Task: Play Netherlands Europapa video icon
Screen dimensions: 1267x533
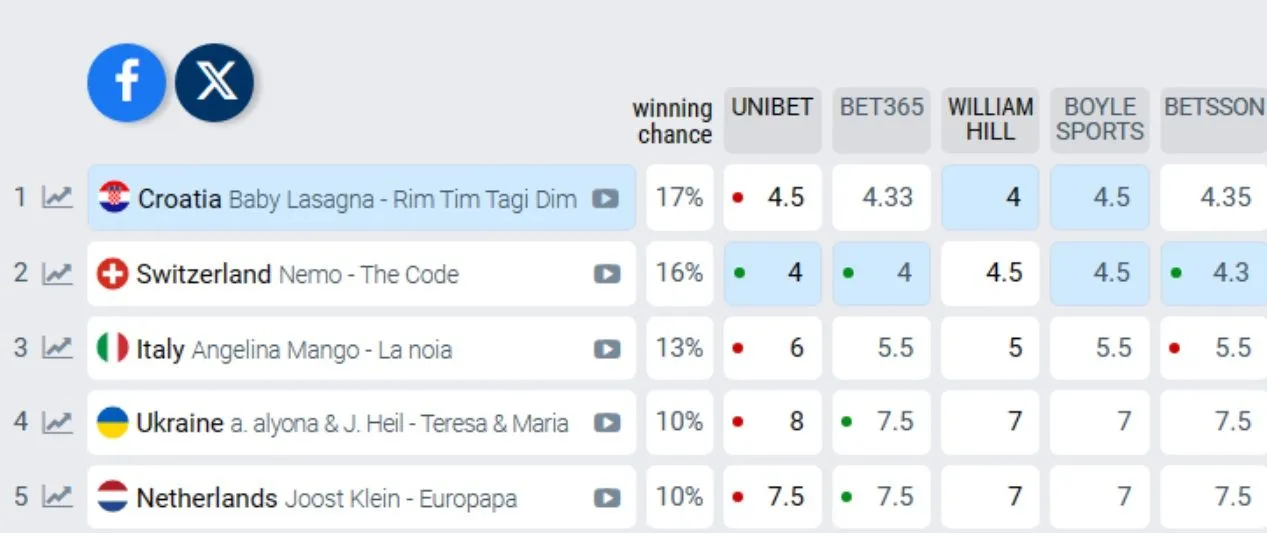Action: pos(606,497)
